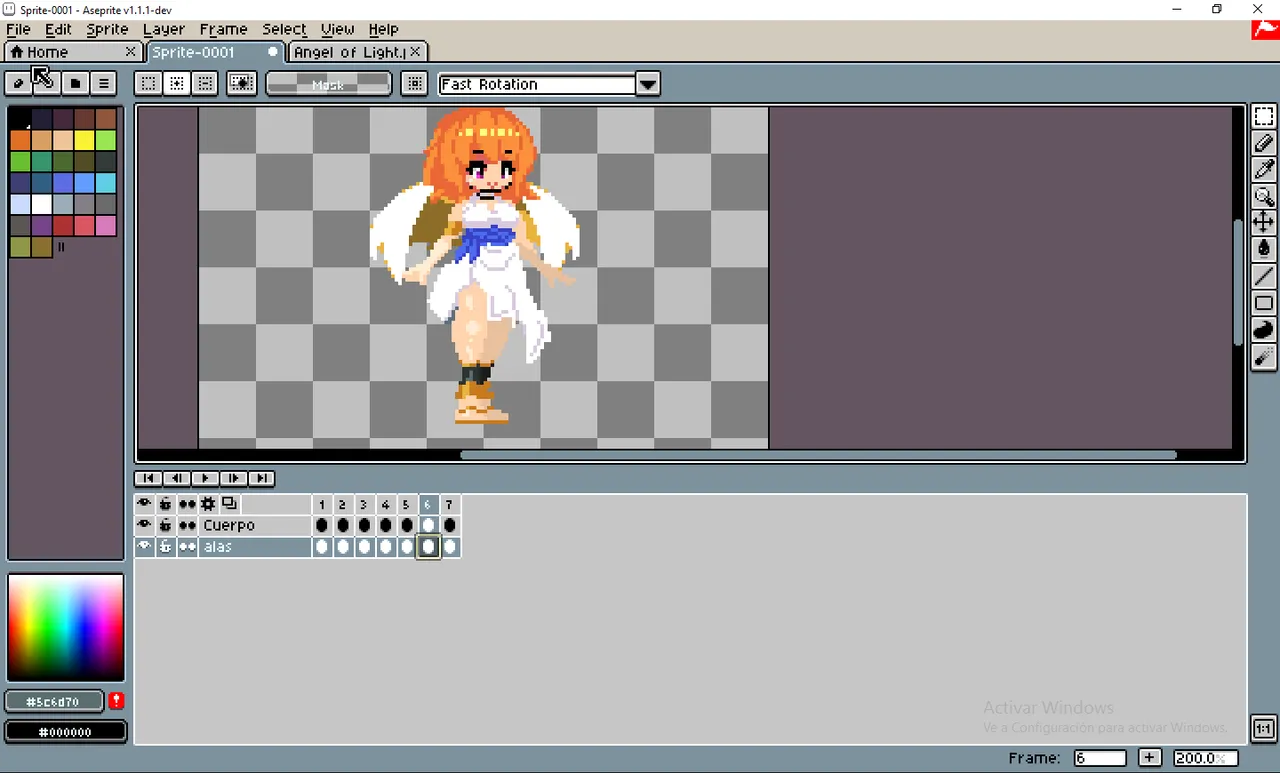Toggle visibility of all layers in header

(x=144, y=504)
